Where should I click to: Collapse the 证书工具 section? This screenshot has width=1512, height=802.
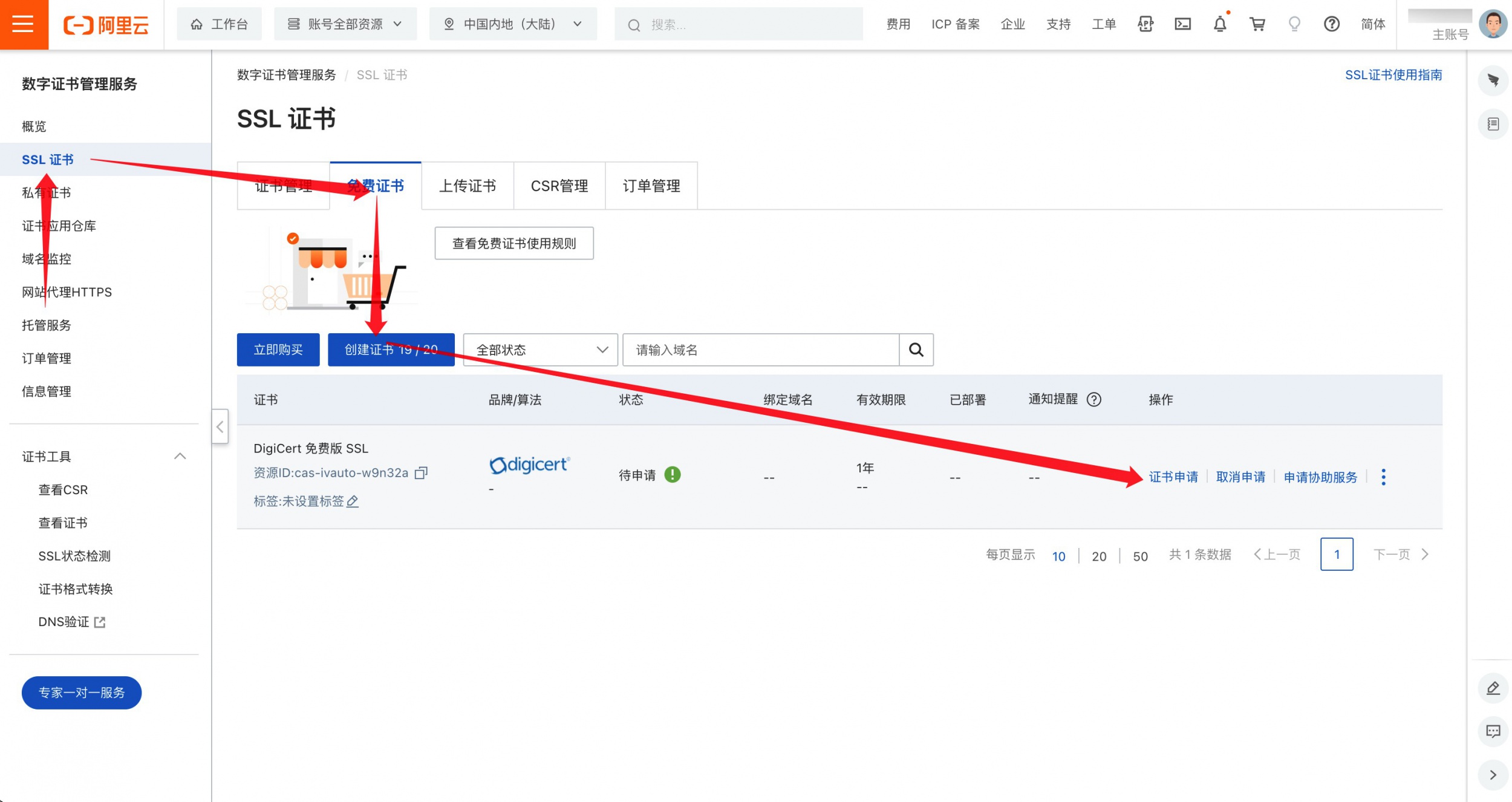pos(180,456)
